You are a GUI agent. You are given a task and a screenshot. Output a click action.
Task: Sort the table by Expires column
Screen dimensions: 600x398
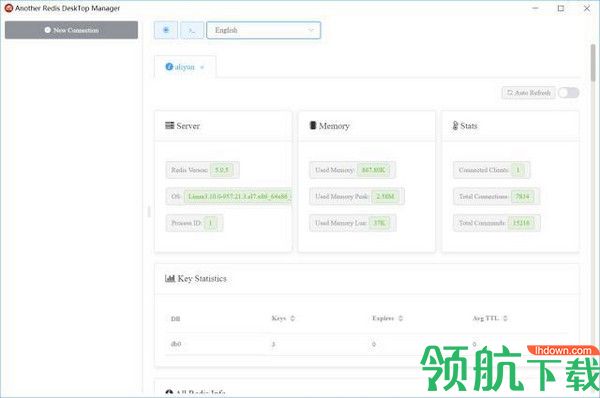click(x=401, y=318)
